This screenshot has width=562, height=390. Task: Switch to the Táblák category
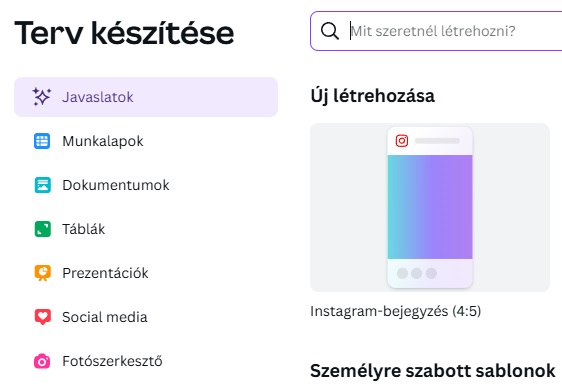click(x=146, y=229)
